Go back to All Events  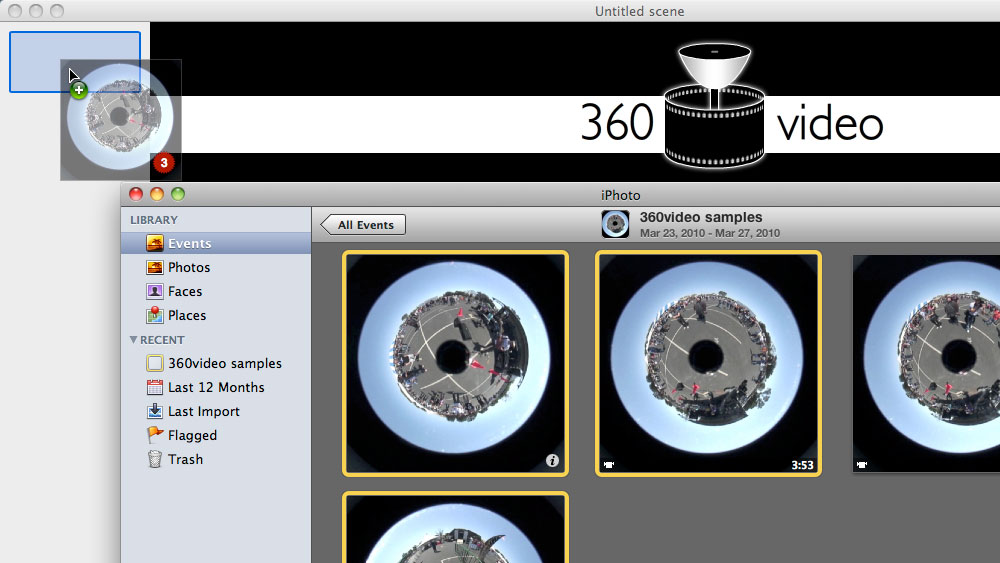coord(363,225)
